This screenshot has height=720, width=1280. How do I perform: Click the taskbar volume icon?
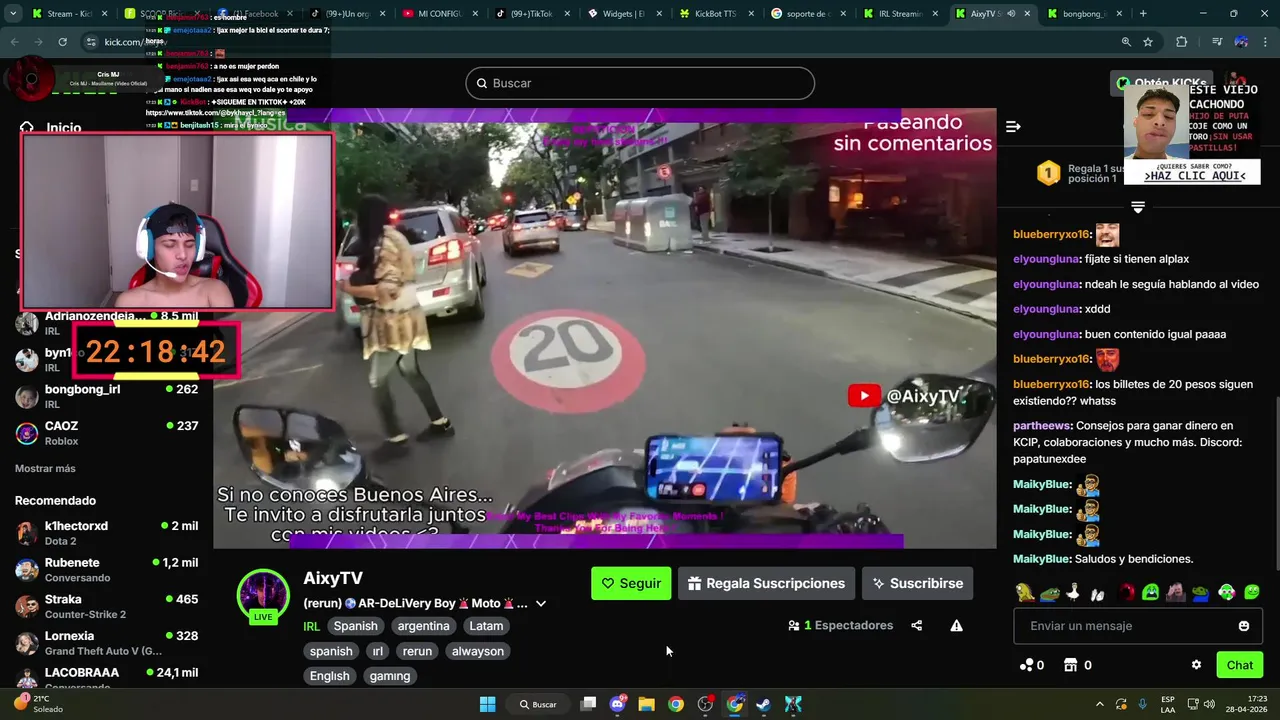point(1210,704)
